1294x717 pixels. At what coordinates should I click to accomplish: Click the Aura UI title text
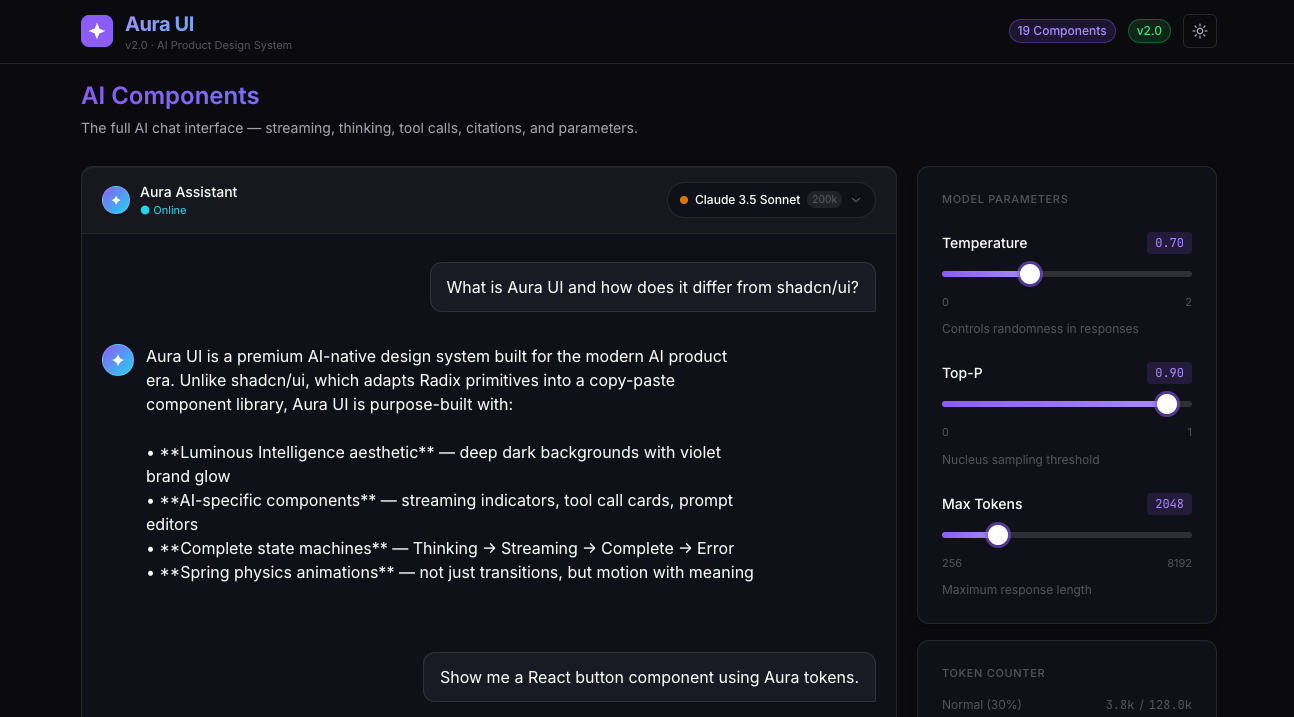pyautogui.click(x=160, y=24)
